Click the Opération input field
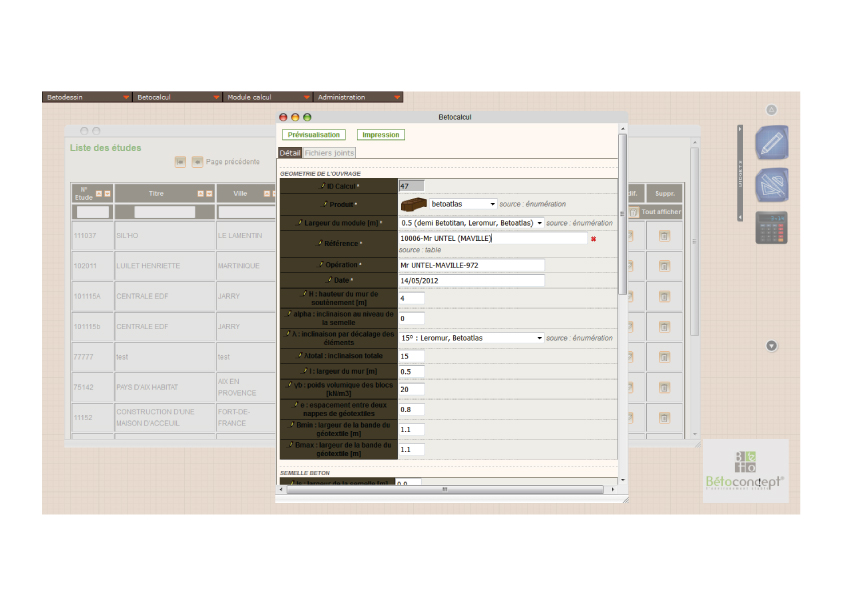 (471, 265)
